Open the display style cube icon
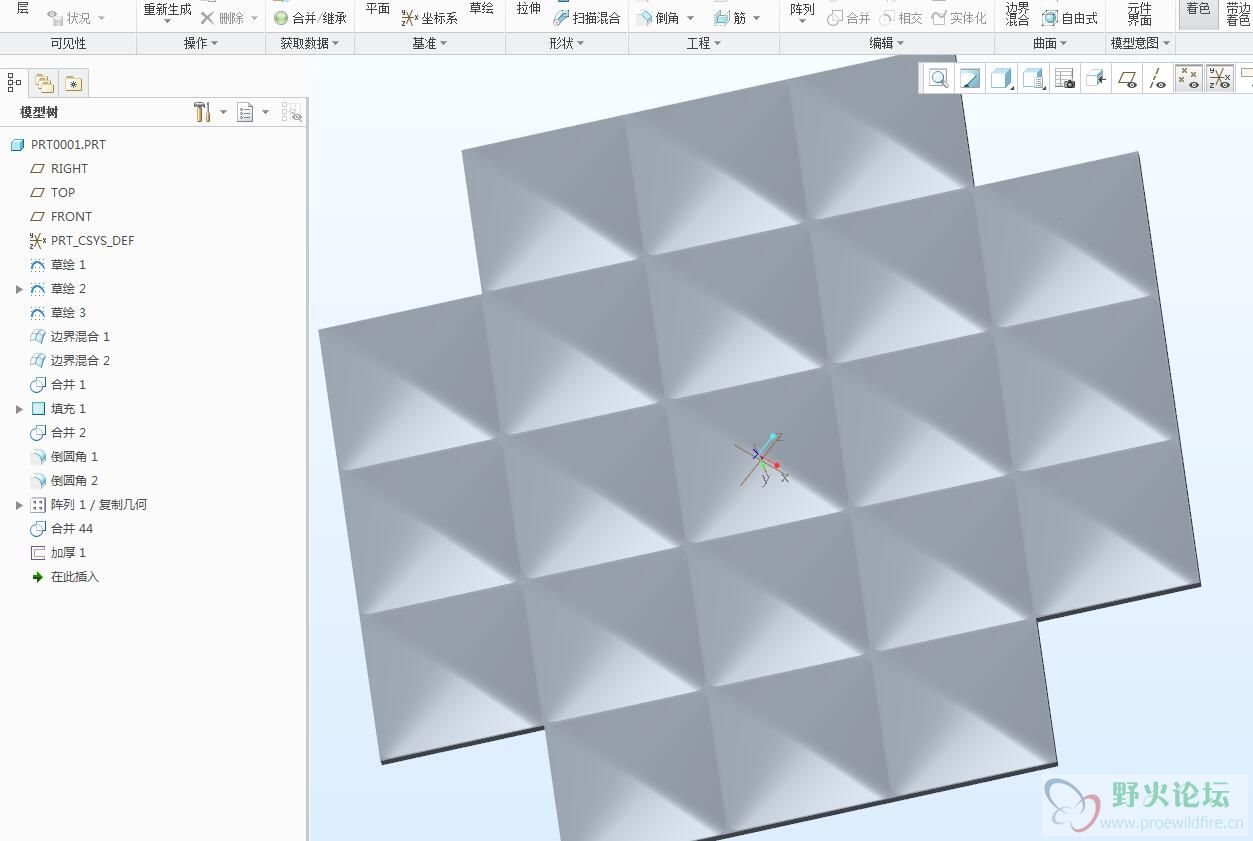 1001,79
